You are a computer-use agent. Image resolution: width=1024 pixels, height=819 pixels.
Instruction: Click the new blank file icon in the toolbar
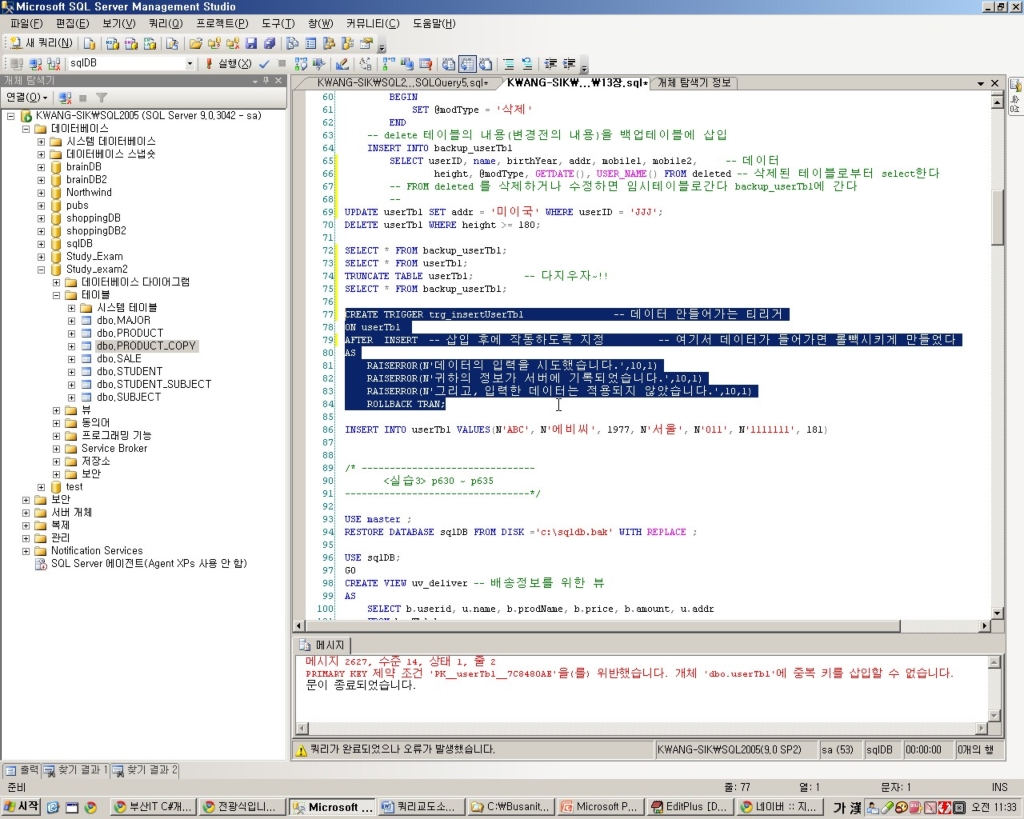pos(89,44)
